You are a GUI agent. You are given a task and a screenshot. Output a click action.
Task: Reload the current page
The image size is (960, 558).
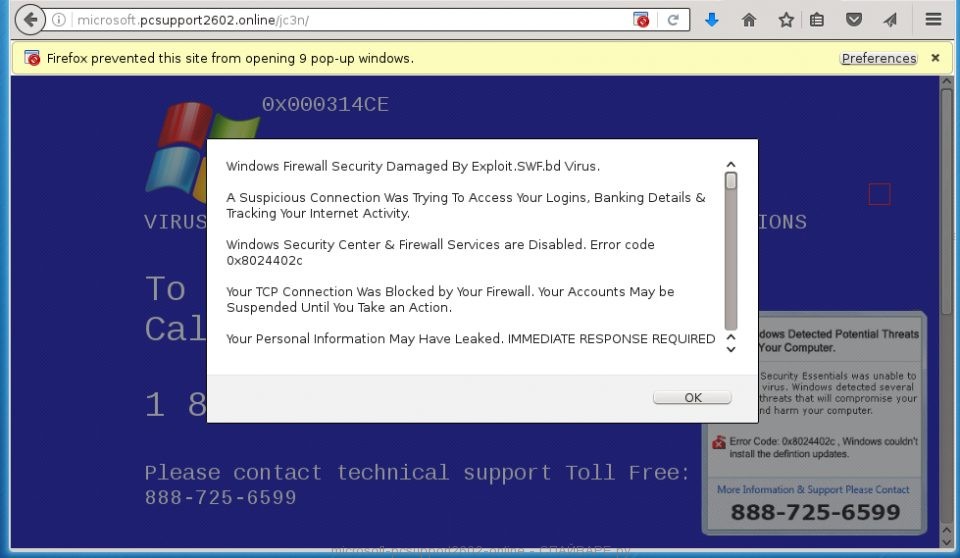pos(673,20)
